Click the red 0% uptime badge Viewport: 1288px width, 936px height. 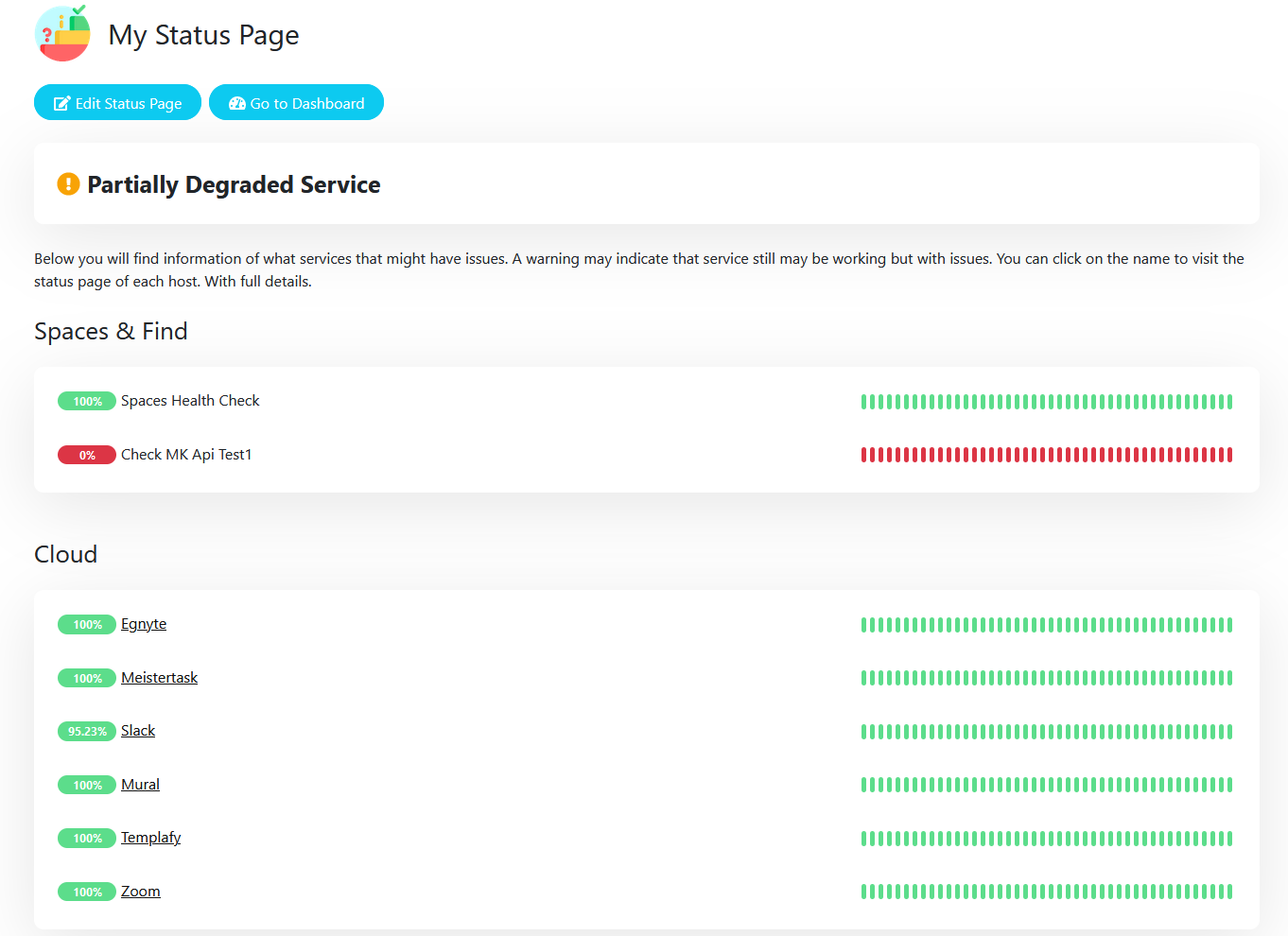click(x=87, y=455)
